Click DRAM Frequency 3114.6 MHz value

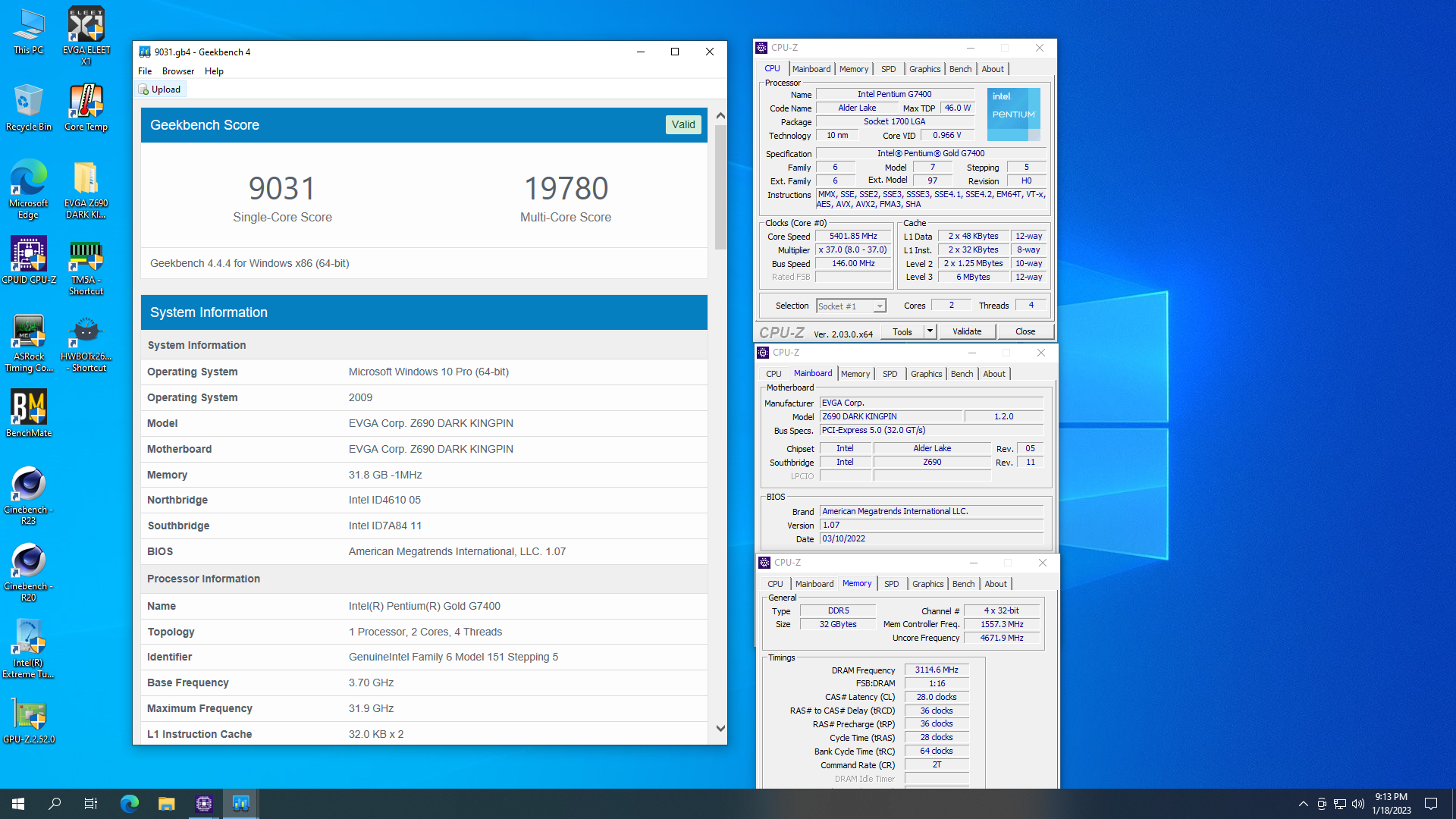[937, 670]
